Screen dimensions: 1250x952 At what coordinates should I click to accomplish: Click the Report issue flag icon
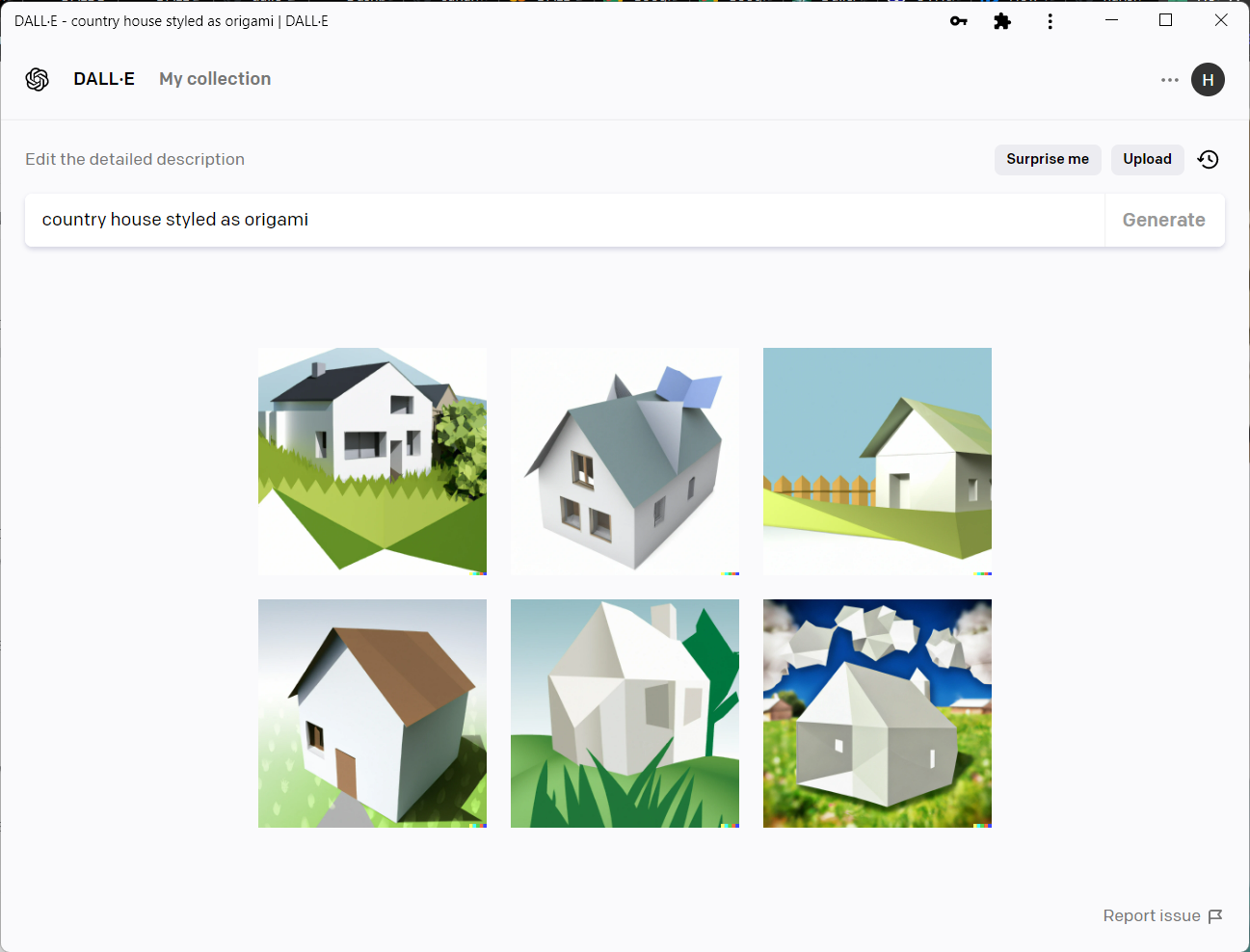tap(1215, 916)
